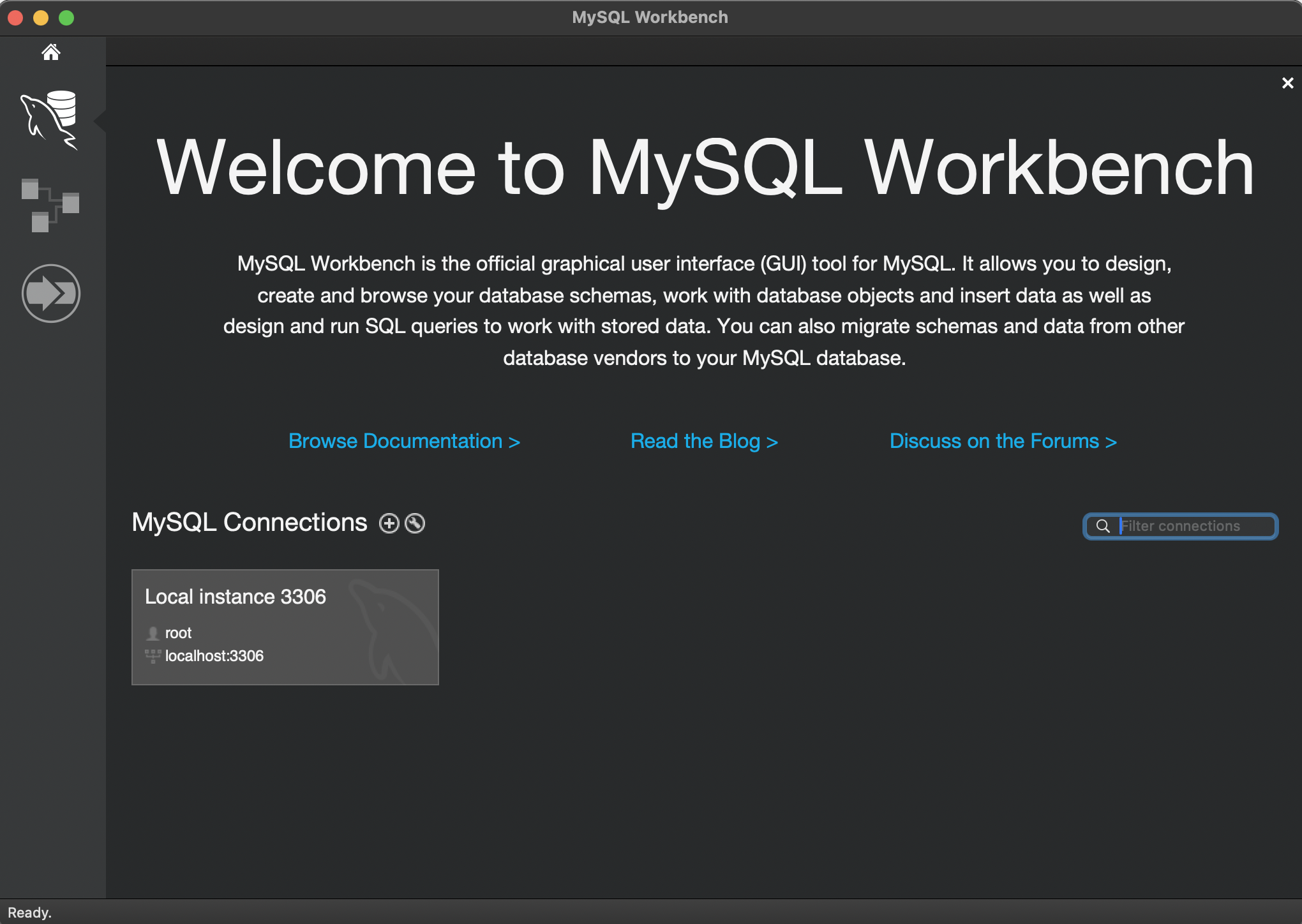
Task: Click the root user icon in tile
Action: tap(153, 633)
